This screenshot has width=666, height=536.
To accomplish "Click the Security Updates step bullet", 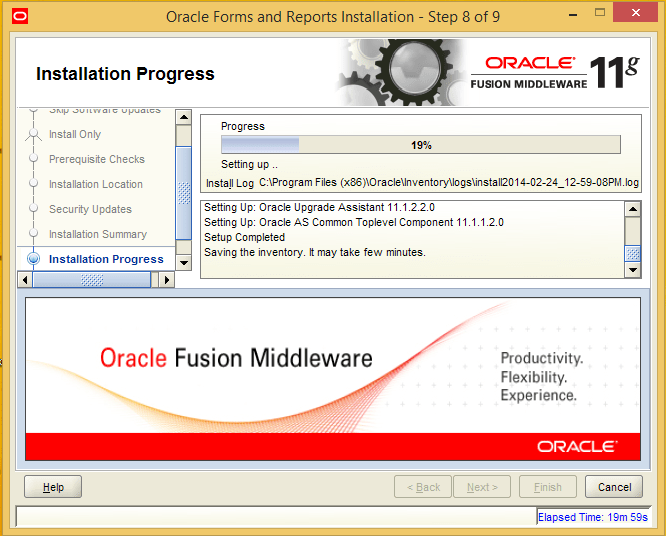I will point(34,209).
